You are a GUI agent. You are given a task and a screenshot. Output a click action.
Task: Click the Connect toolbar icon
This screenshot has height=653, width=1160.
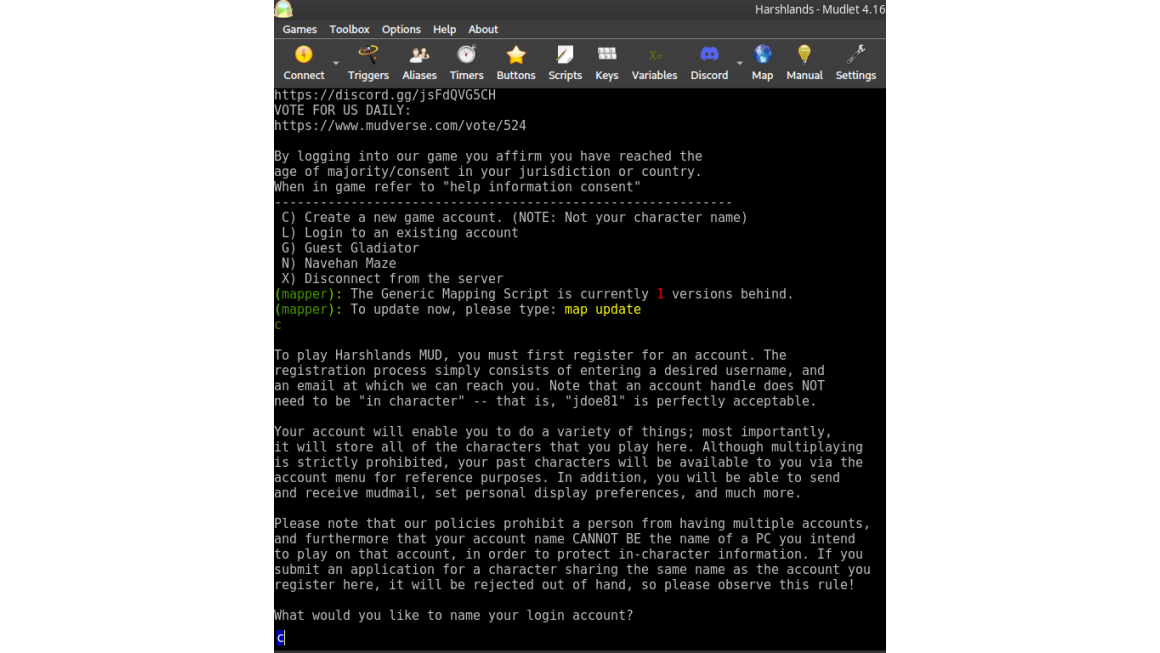(x=303, y=63)
